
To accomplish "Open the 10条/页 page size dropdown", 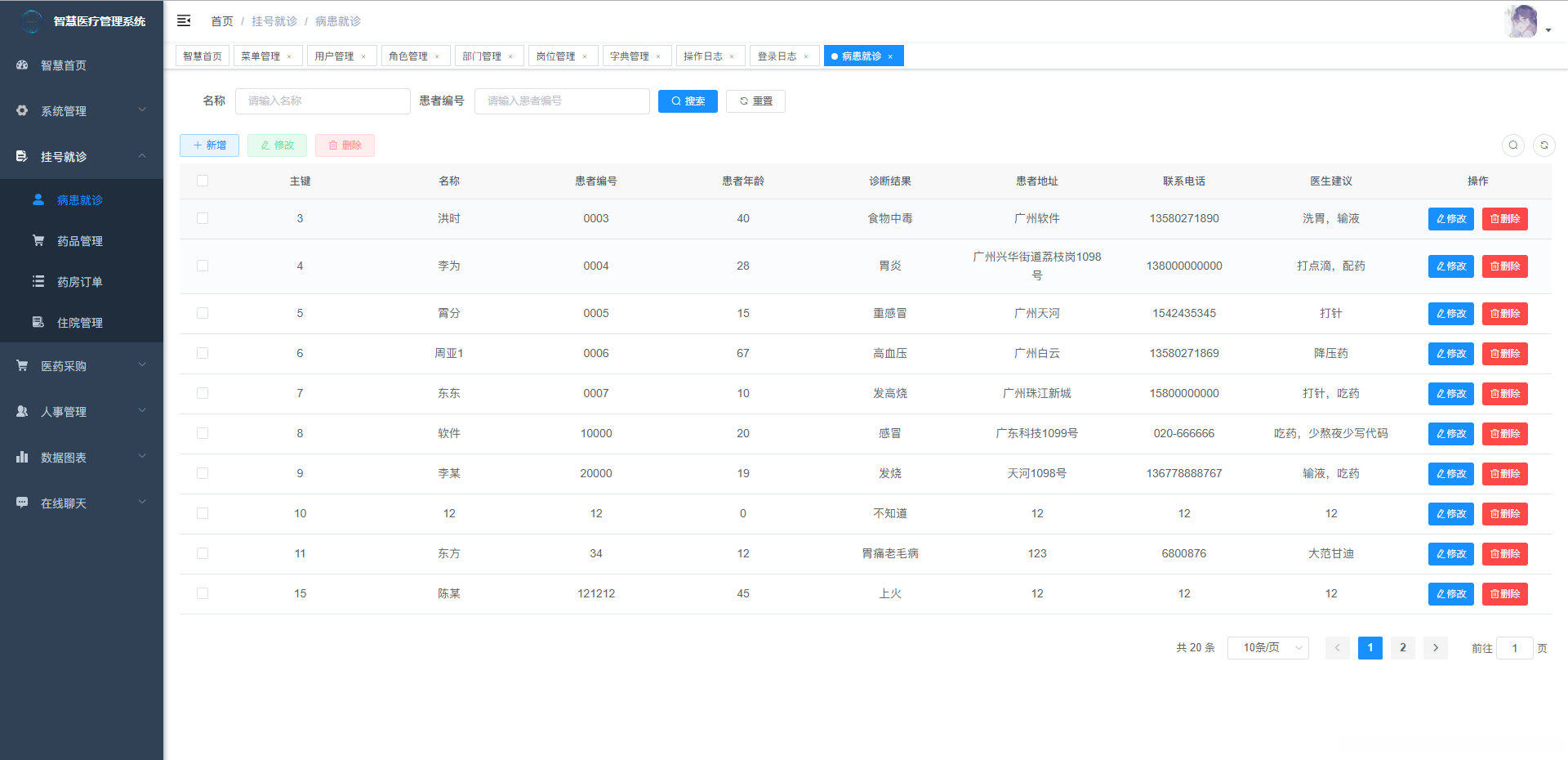I will (x=1267, y=647).
